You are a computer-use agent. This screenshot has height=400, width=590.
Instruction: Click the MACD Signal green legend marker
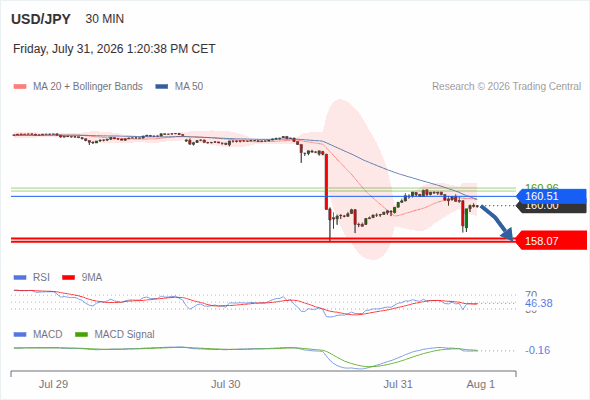point(81,335)
